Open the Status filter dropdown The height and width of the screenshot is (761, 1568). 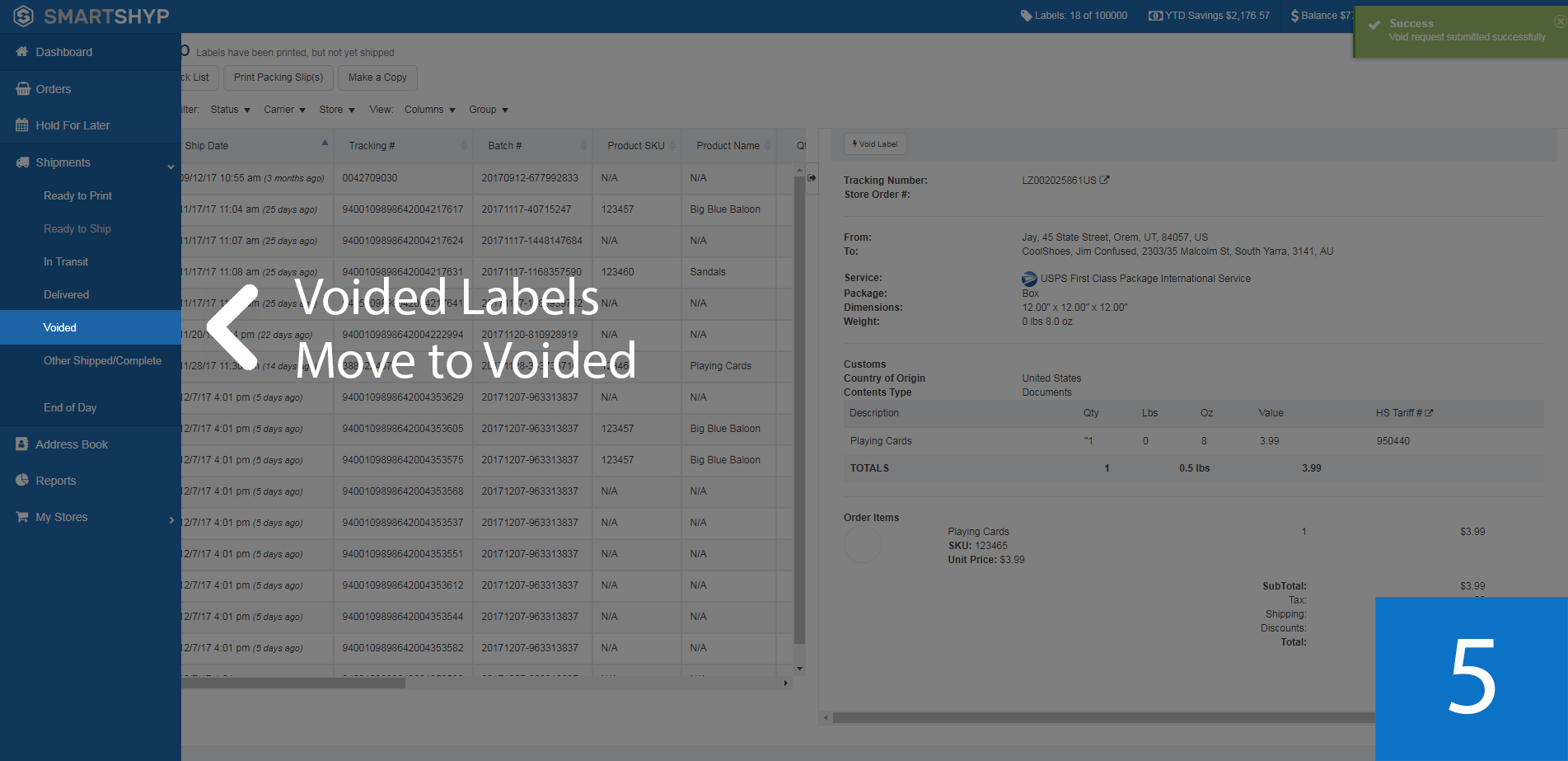[230, 110]
